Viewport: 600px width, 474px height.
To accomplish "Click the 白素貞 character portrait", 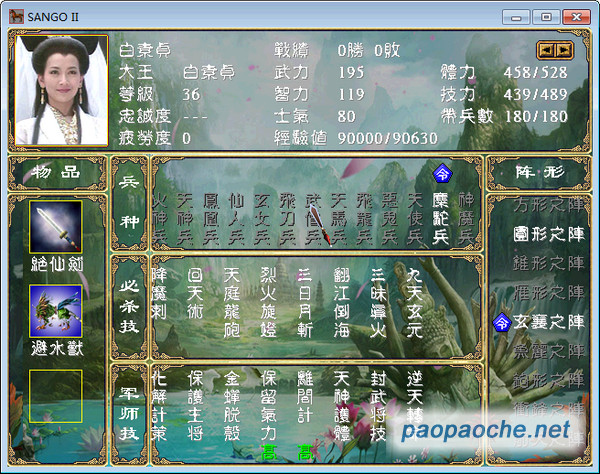I will (61, 91).
